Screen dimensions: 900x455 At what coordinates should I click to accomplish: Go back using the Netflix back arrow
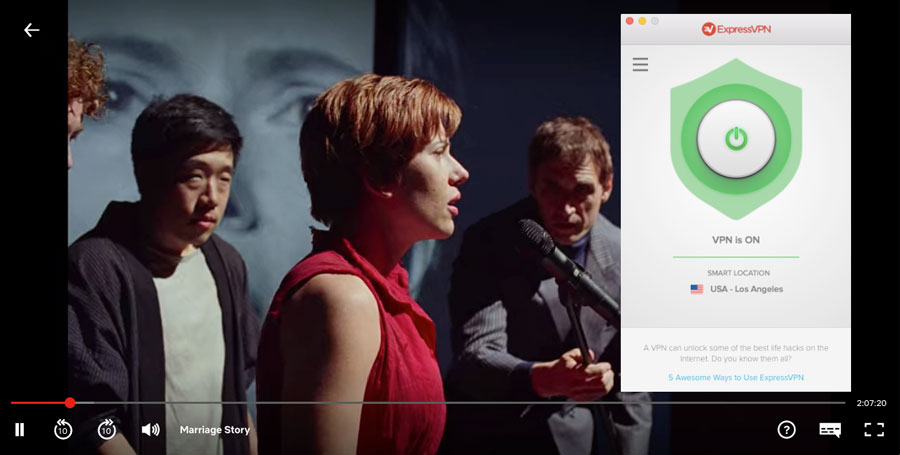coord(32,30)
